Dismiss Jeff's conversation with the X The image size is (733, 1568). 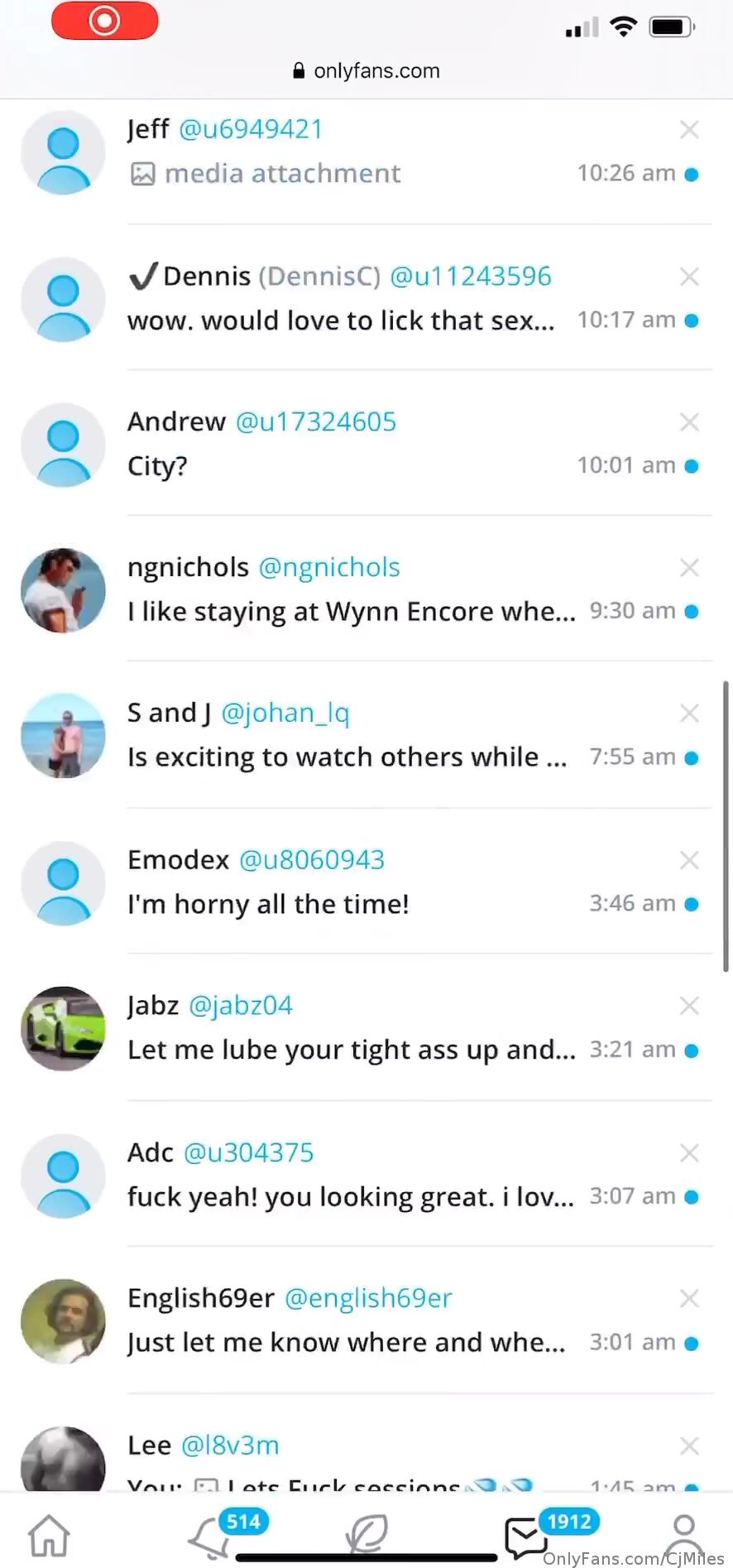tap(689, 129)
